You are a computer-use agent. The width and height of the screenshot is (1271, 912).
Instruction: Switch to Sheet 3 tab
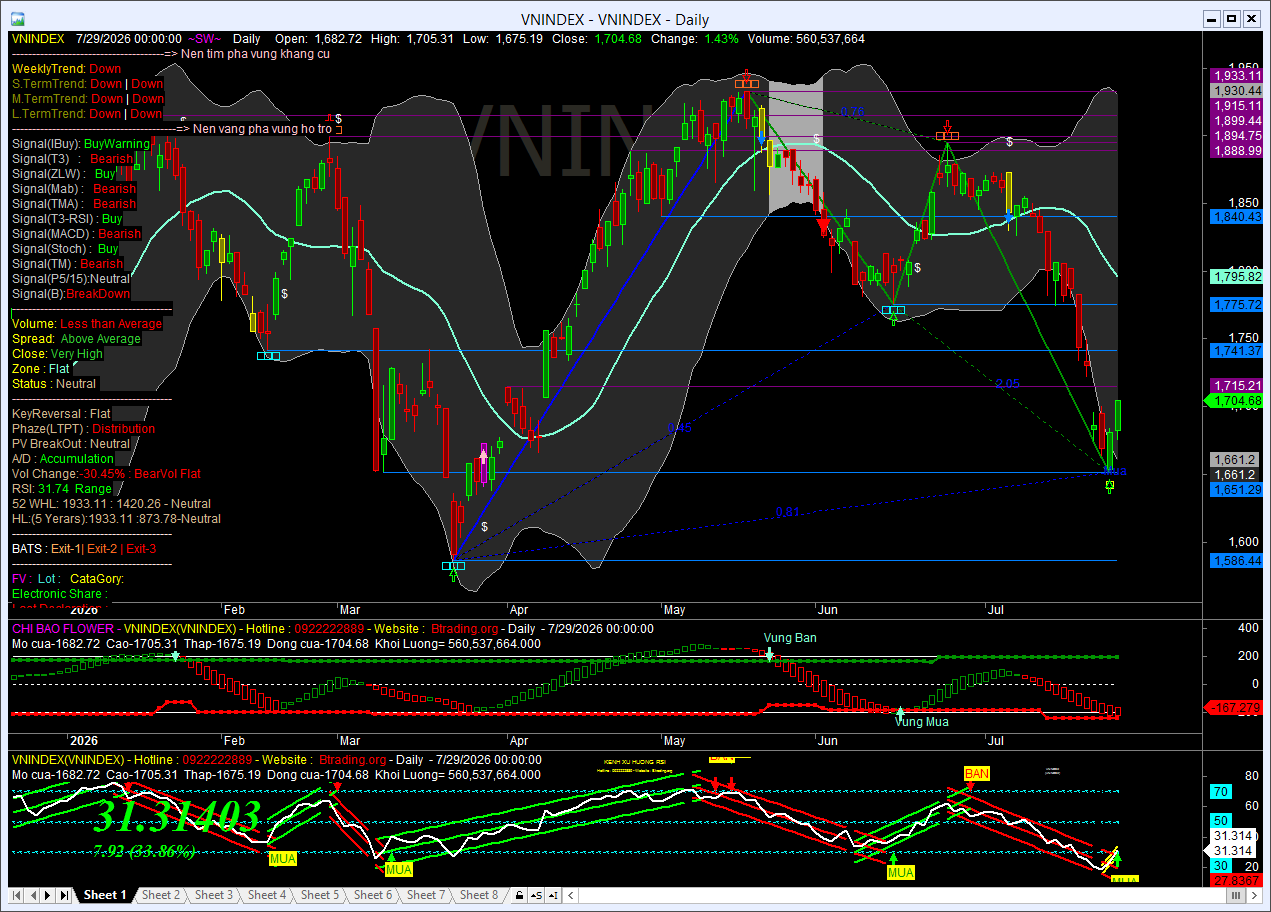pyautogui.click(x=213, y=895)
